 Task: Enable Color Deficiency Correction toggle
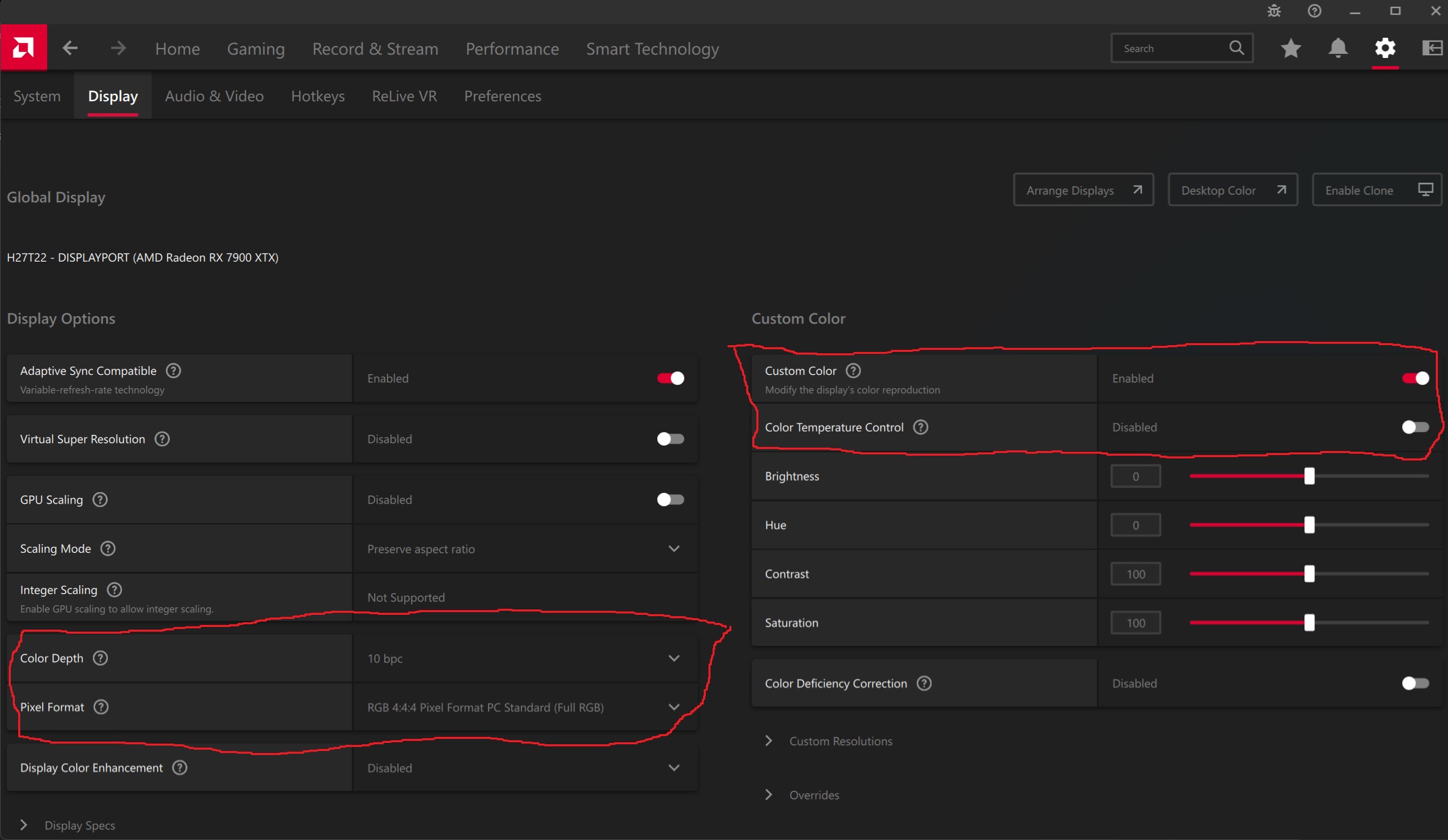pos(1416,684)
